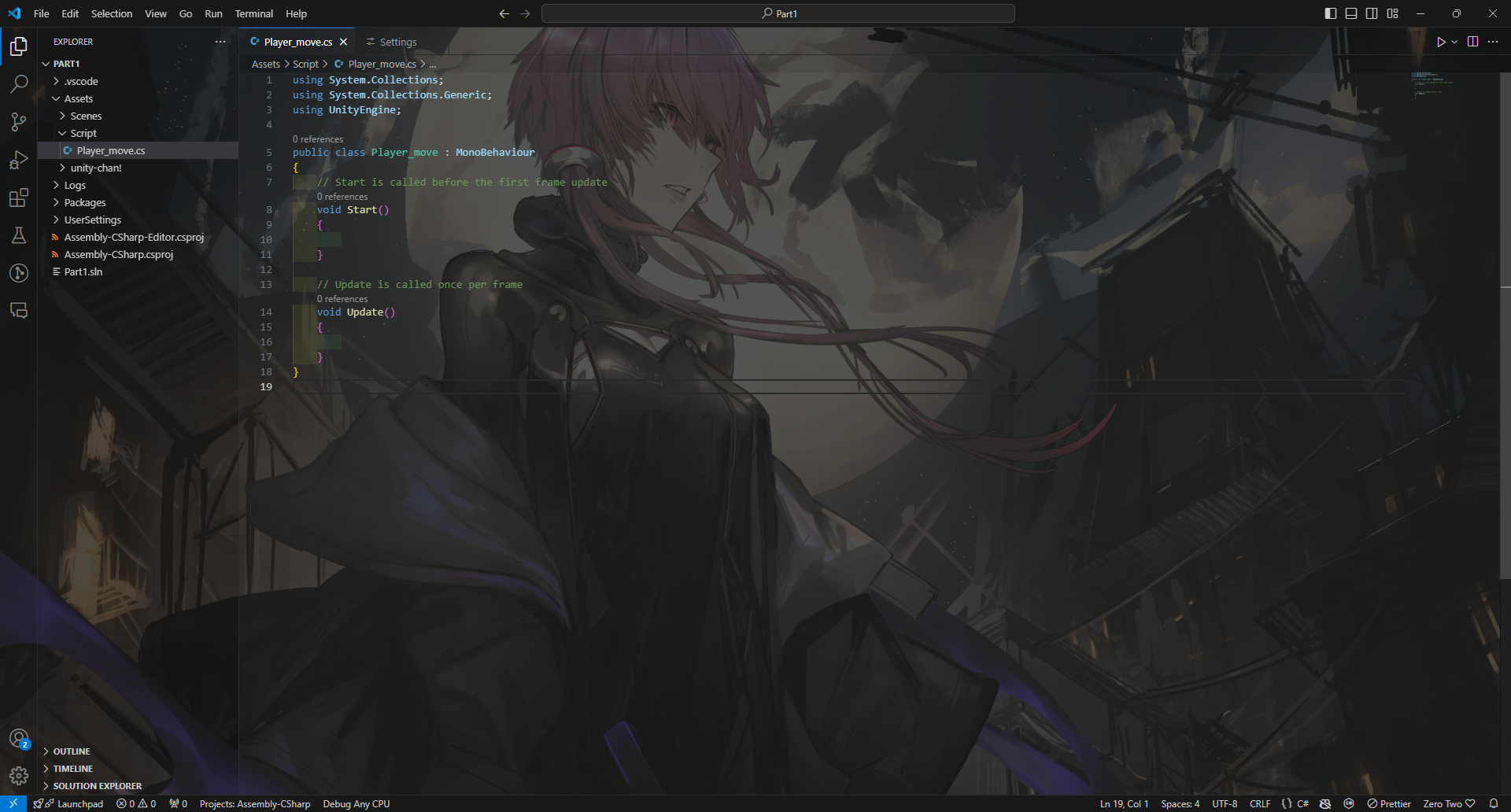Click Spaces: 4 indentation setting
Image resolution: width=1511 pixels, height=812 pixels.
pos(1180,803)
